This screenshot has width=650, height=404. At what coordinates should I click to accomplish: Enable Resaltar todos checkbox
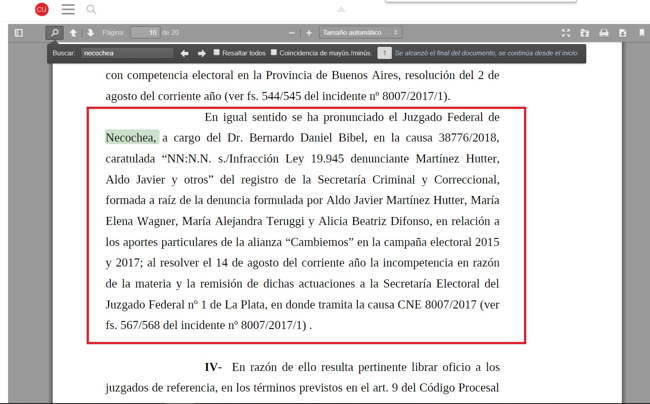click(216, 53)
